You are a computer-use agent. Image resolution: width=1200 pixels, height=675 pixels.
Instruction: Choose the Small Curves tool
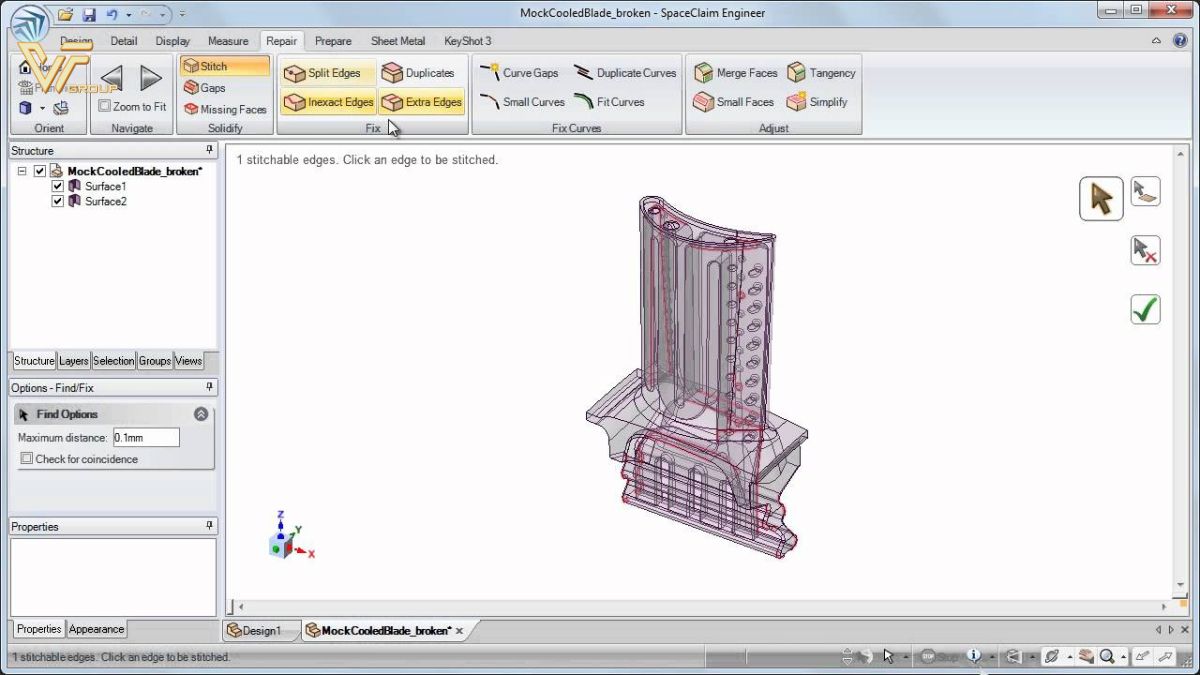click(522, 102)
